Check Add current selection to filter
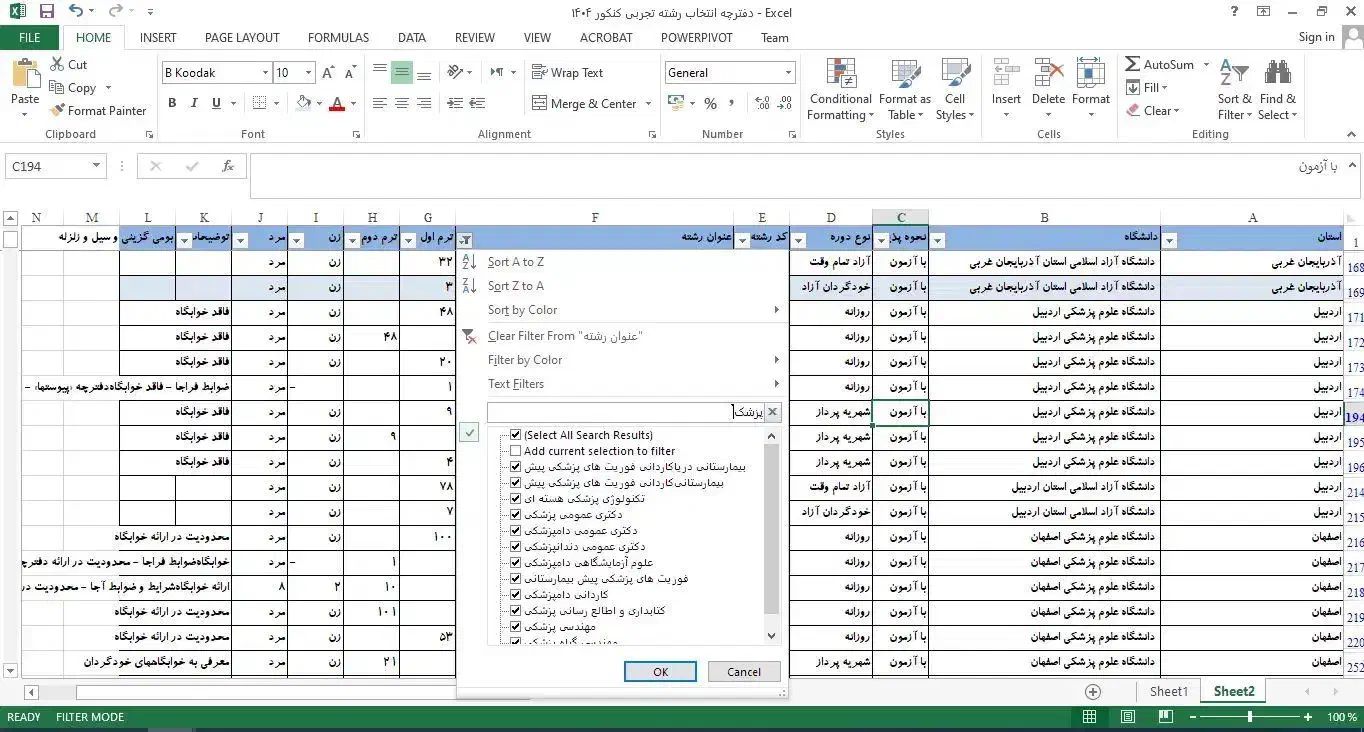 tap(516, 451)
